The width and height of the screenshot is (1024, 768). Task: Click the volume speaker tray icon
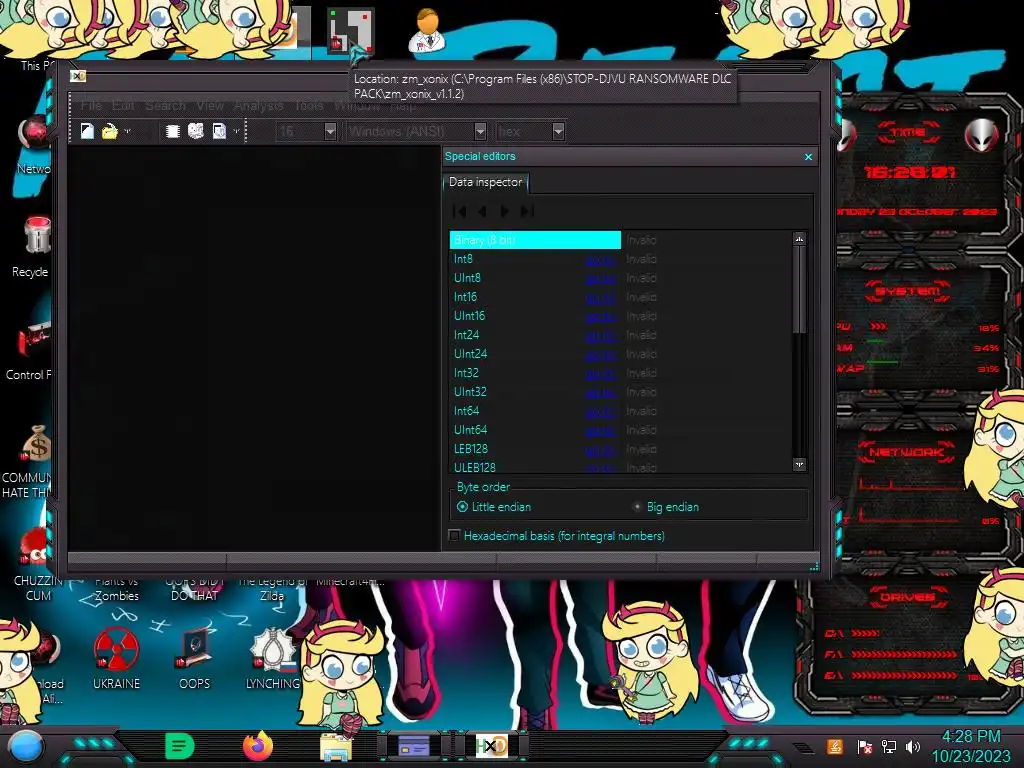pyautogui.click(x=913, y=746)
